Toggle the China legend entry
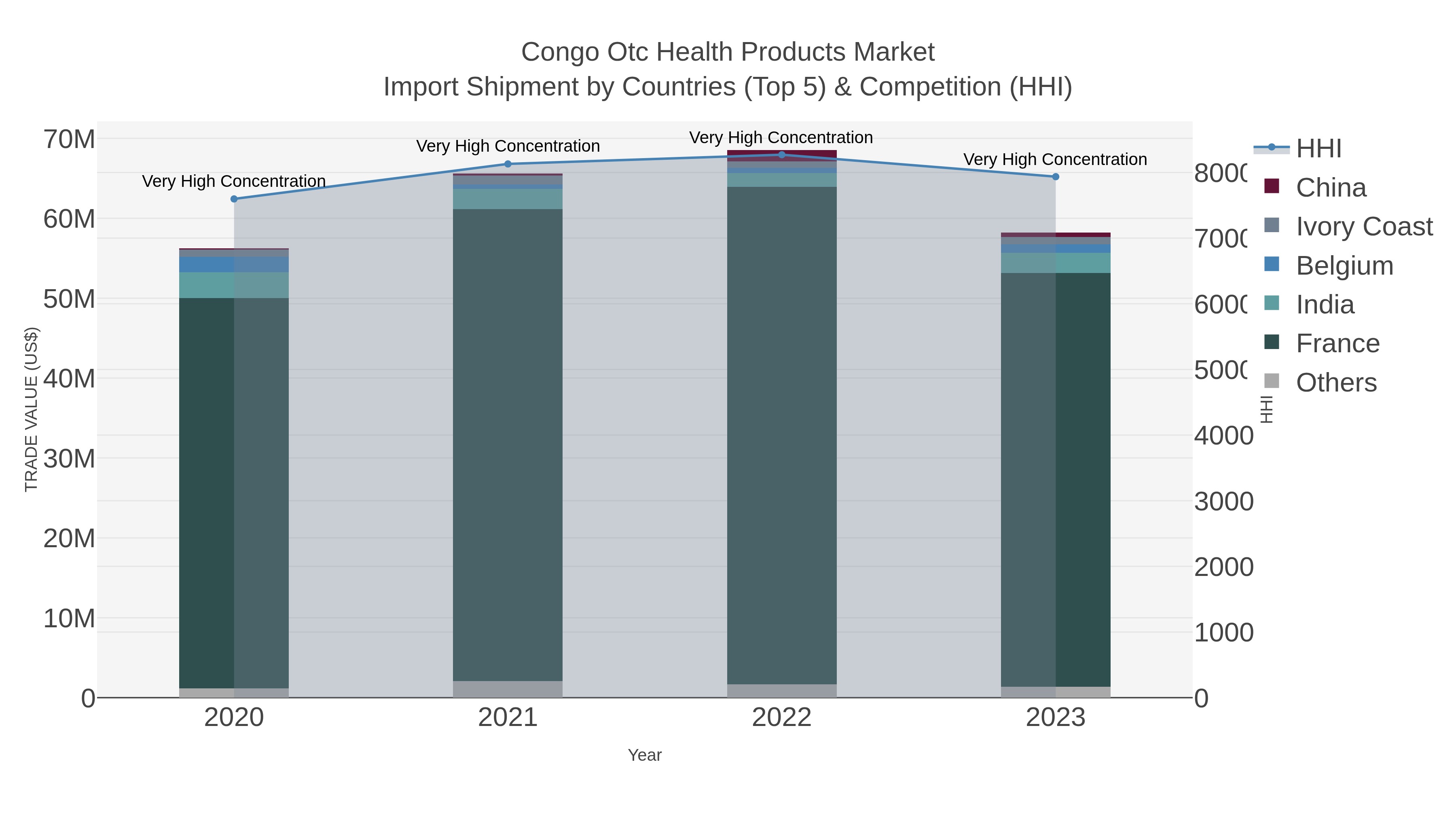Viewport: 1456px width, 819px height. click(x=1315, y=188)
